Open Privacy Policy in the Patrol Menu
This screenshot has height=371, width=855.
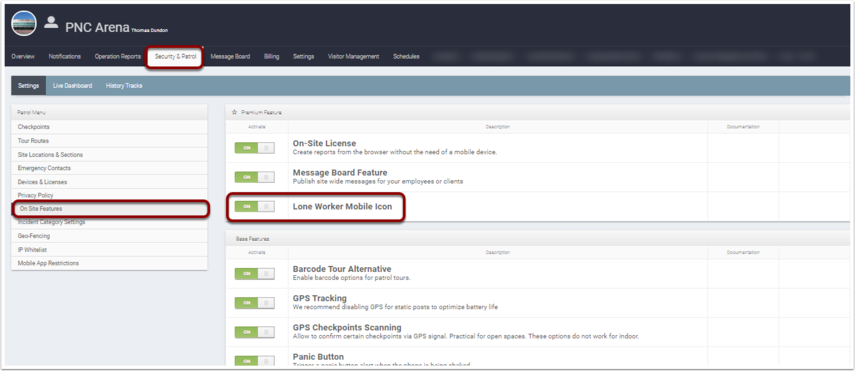(109, 195)
